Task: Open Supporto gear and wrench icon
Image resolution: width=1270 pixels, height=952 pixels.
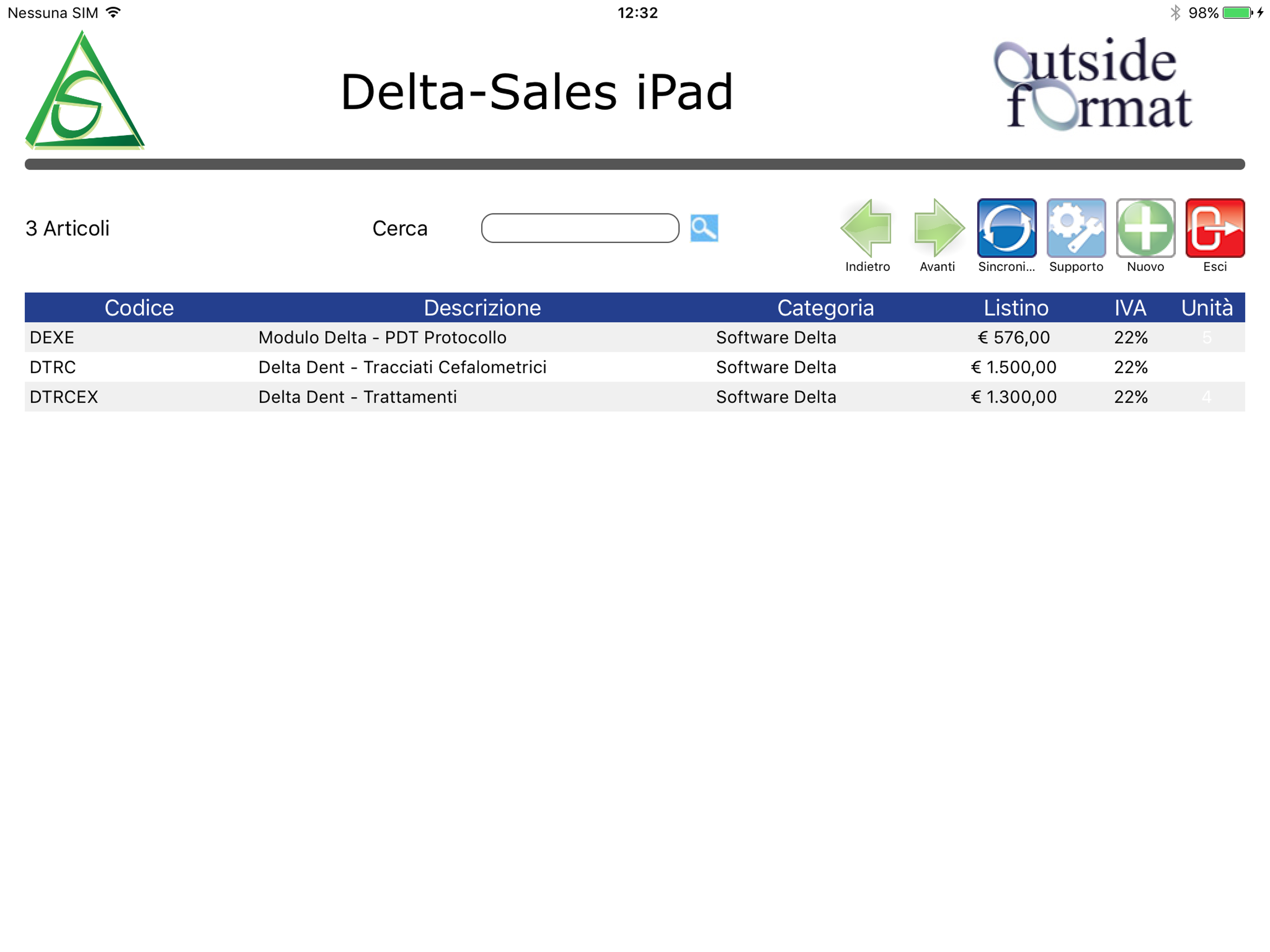Action: [x=1076, y=229]
